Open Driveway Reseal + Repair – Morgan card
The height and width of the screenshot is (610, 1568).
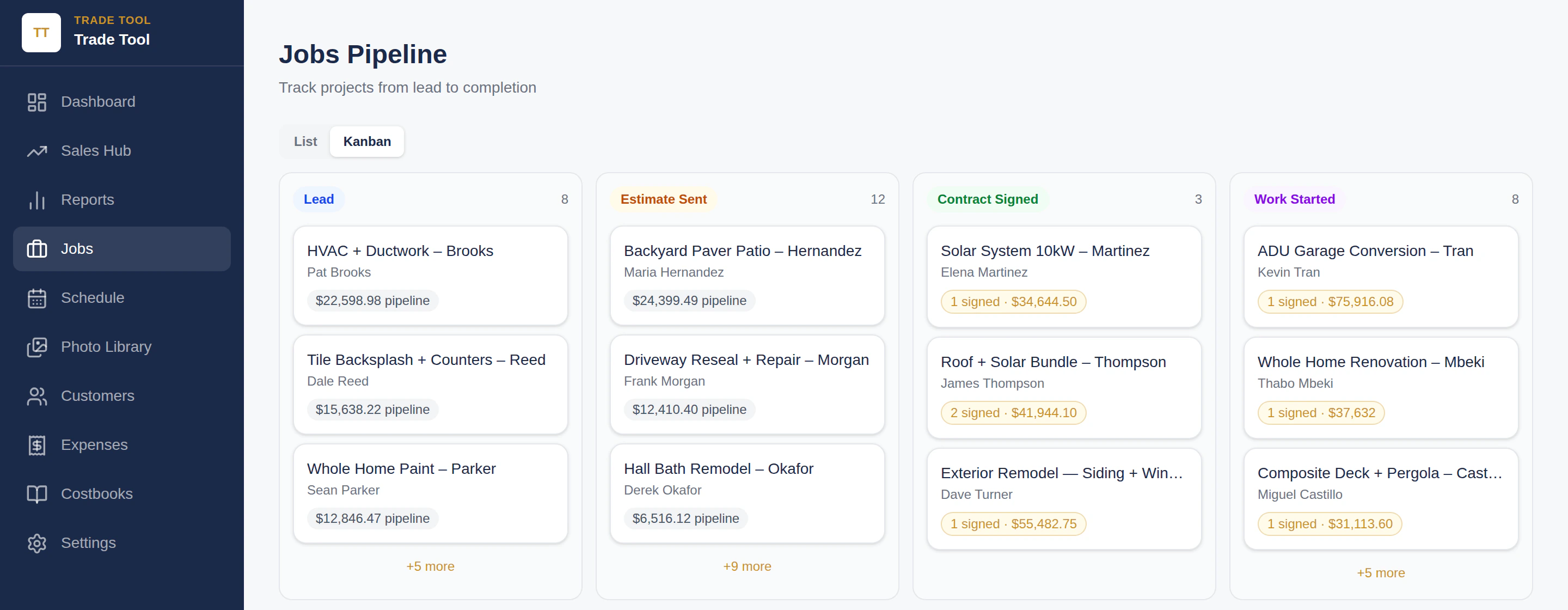click(x=747, y=385)
